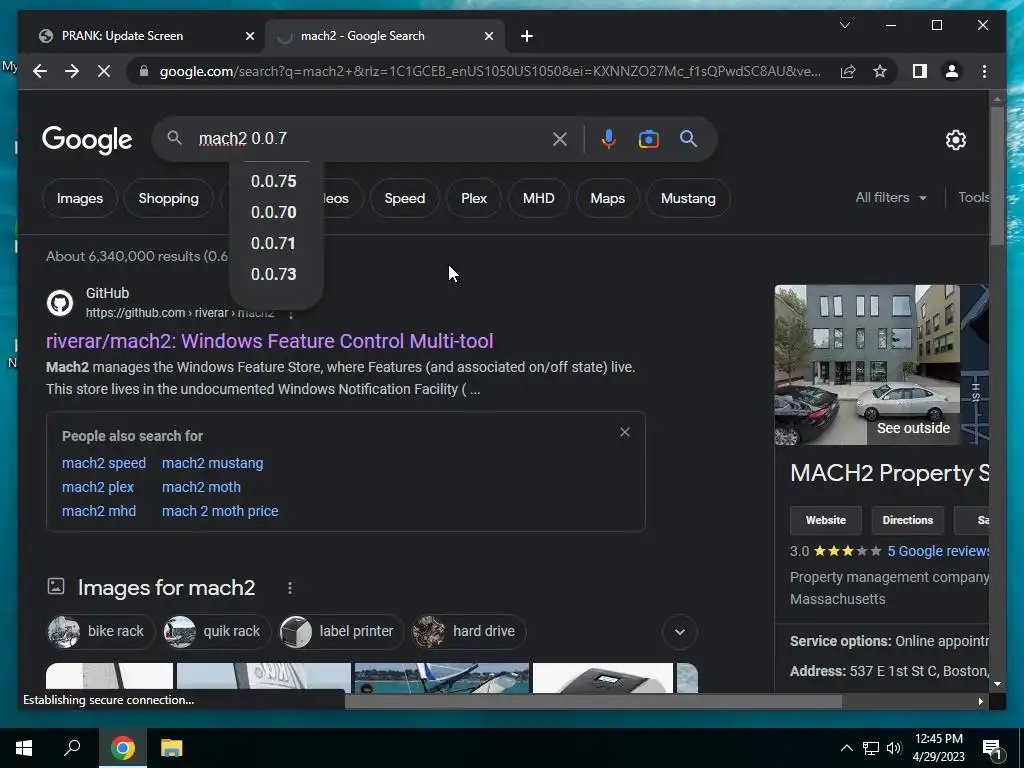Open a new browser tab

527,36
